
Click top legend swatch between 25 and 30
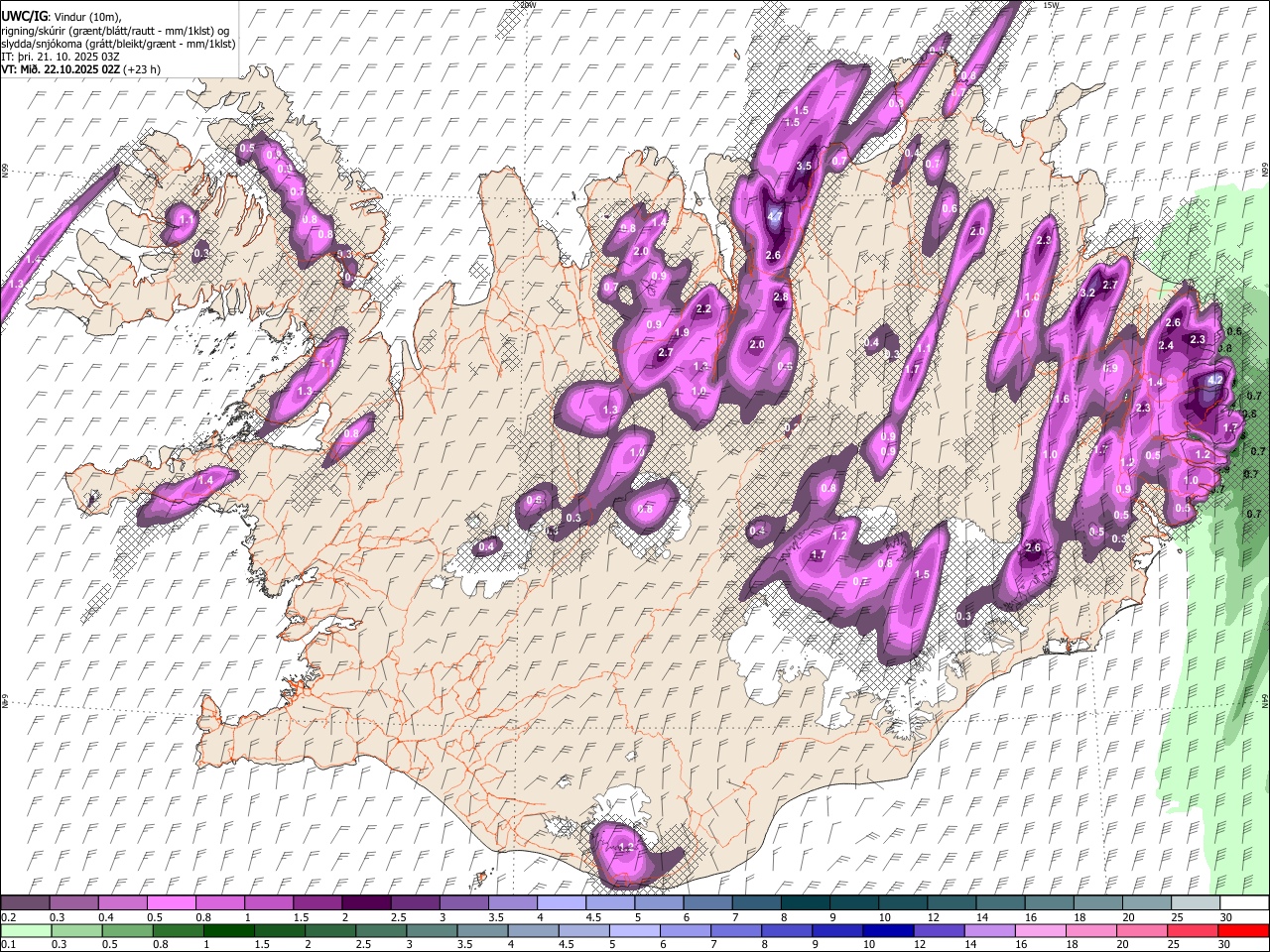pos(1196,902)
